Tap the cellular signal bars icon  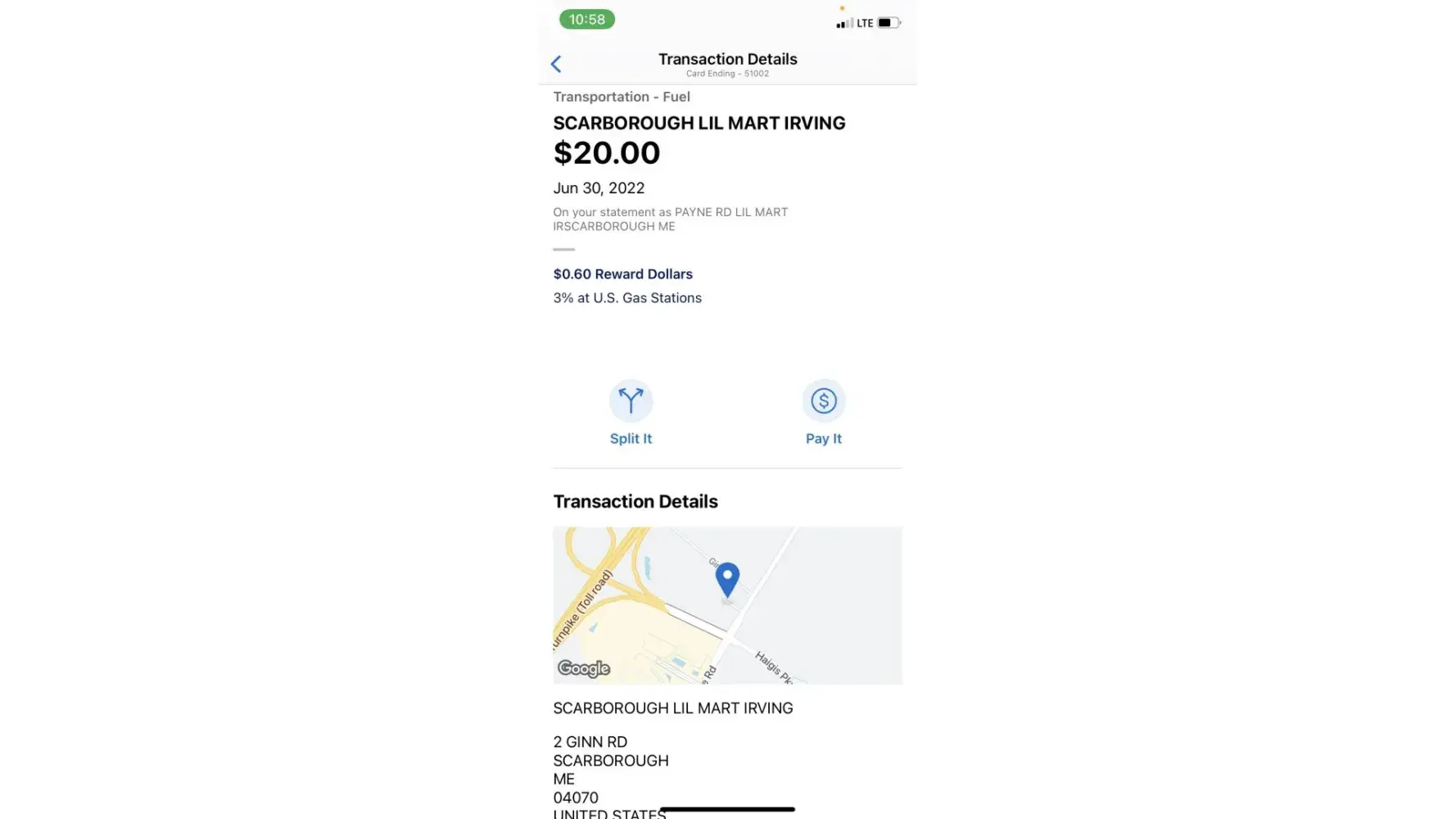(x=844, y=23)
